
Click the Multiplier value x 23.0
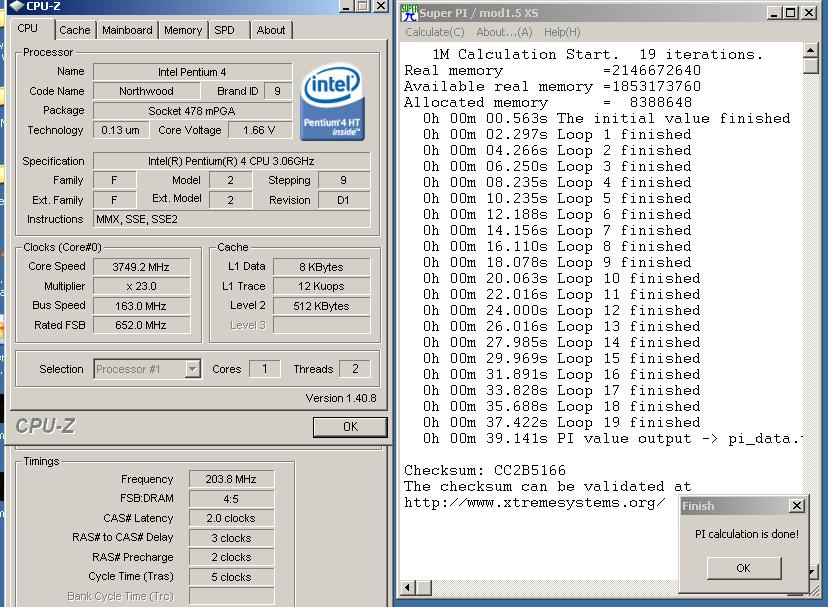(x=141, y=286)
